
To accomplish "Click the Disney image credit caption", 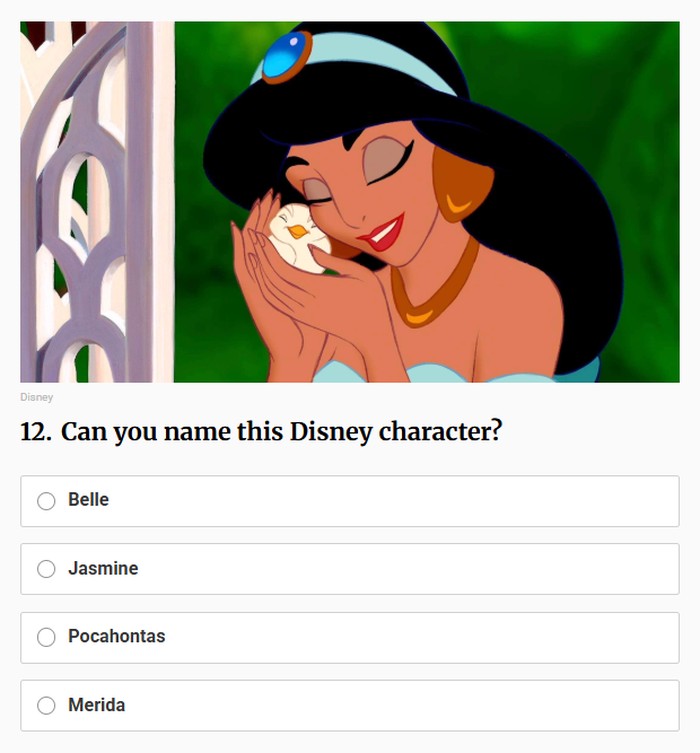I will 36,397.
